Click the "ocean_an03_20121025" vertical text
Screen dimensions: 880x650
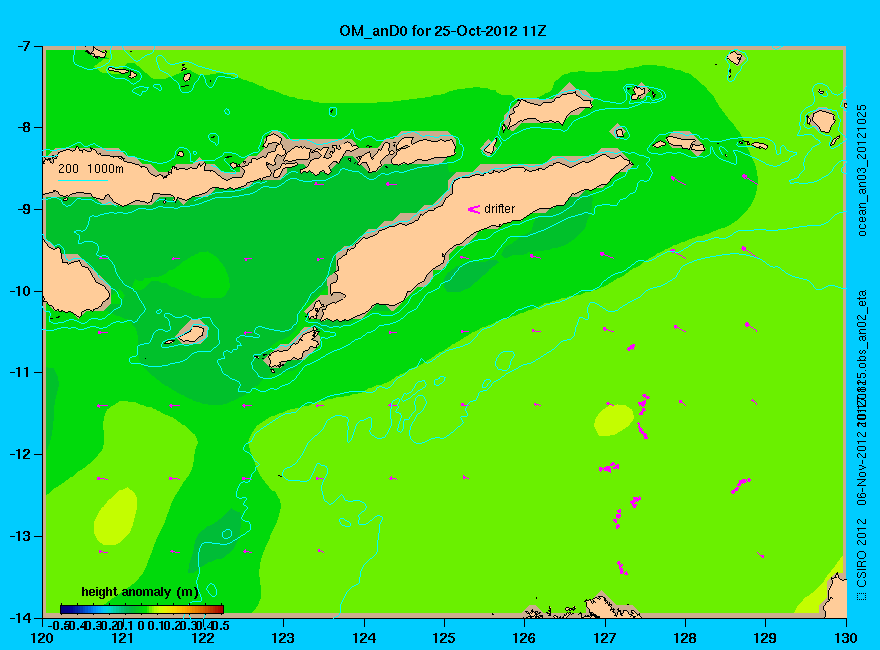(862, 170)
